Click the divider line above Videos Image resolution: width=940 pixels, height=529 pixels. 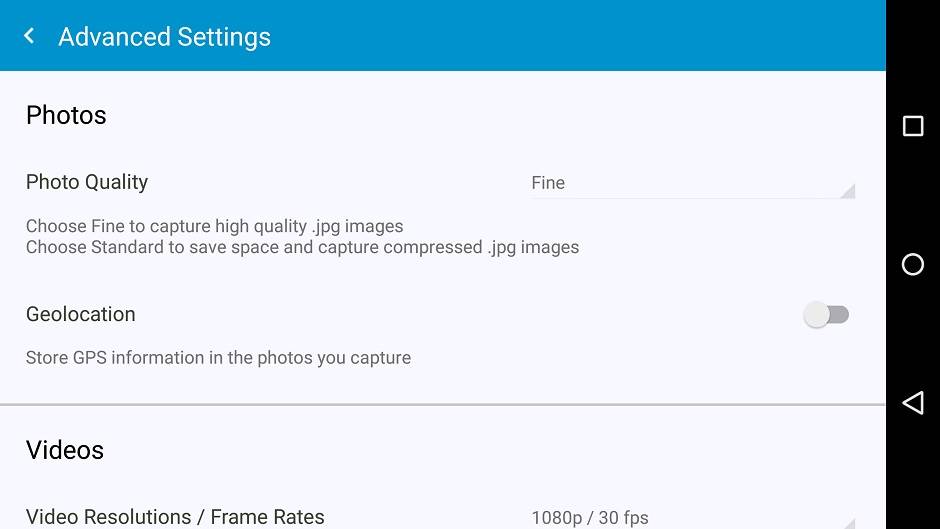coord(443,405)
